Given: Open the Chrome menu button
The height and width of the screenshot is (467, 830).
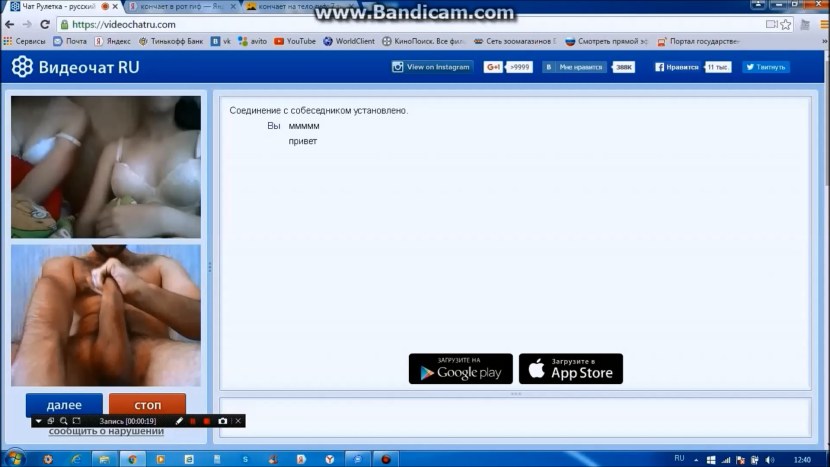Looking at the screenshot, I should click(x=815, y=24).
